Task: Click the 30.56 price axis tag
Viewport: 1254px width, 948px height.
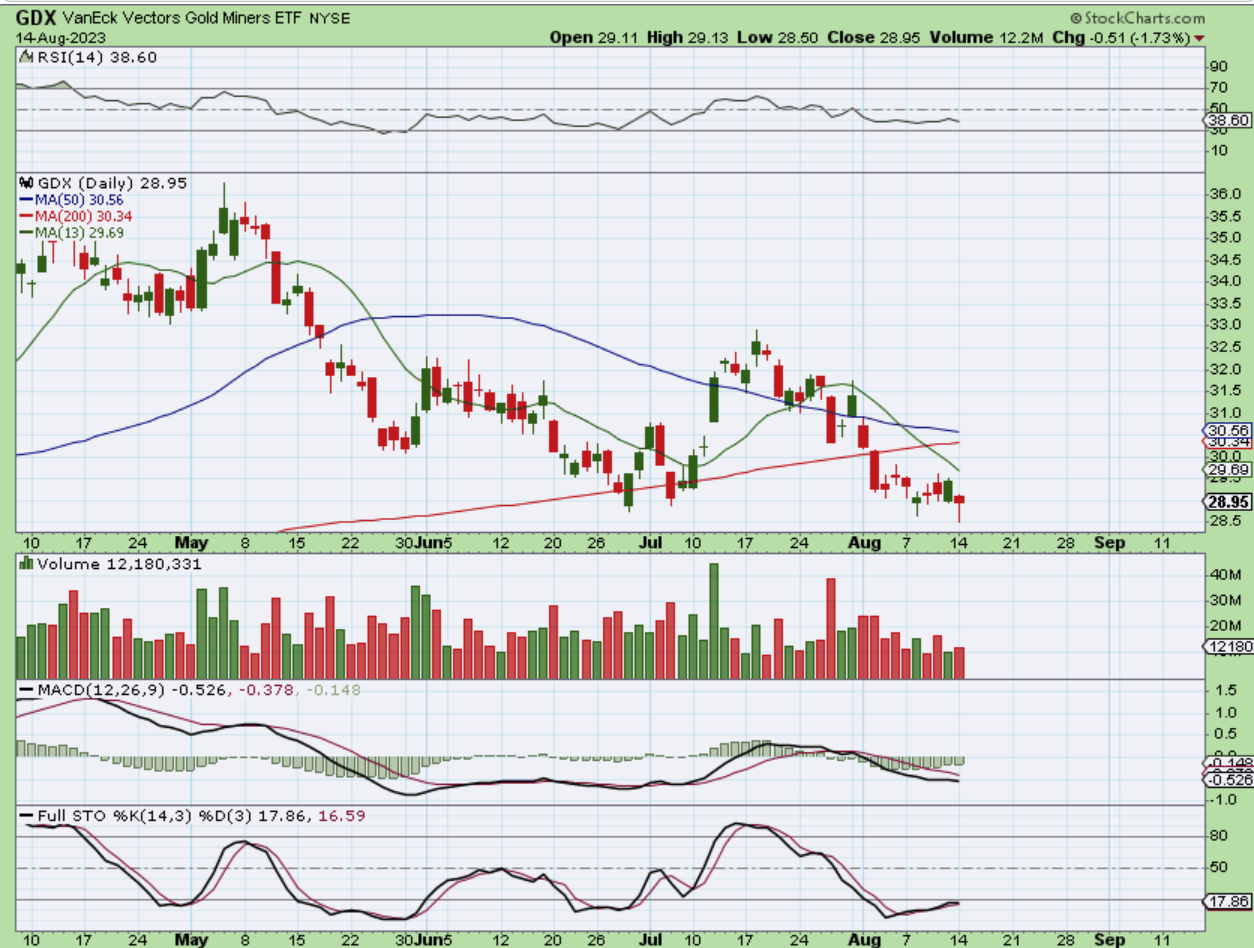Action: click(1228, 429)
